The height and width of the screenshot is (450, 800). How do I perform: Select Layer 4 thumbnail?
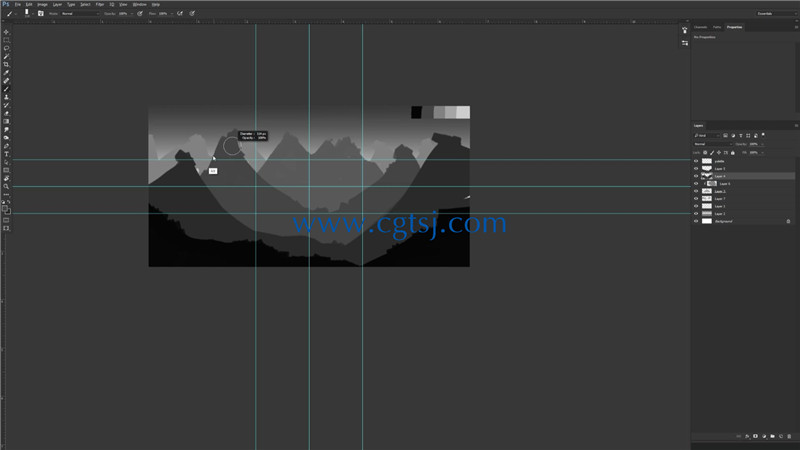pyautogui.click(x=707, y=176)
